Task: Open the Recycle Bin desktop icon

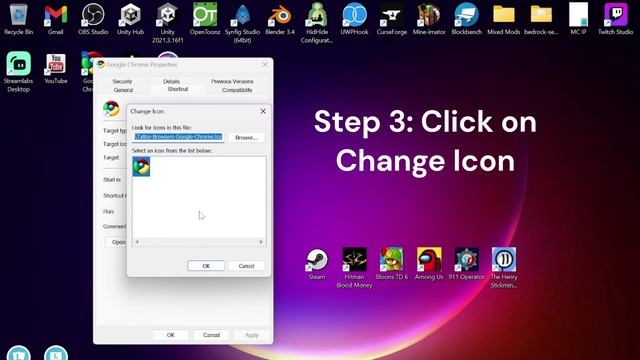Action: pos(18,19)
